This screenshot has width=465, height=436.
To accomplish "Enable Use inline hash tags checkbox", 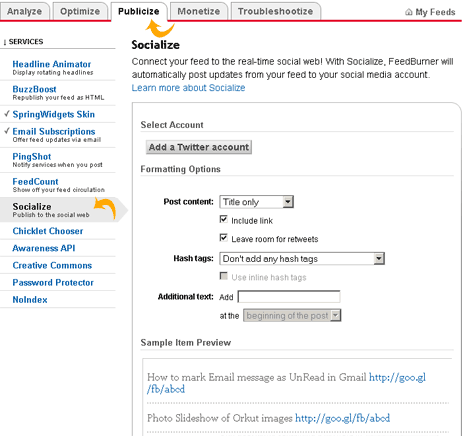I will (x=223, y=276).
